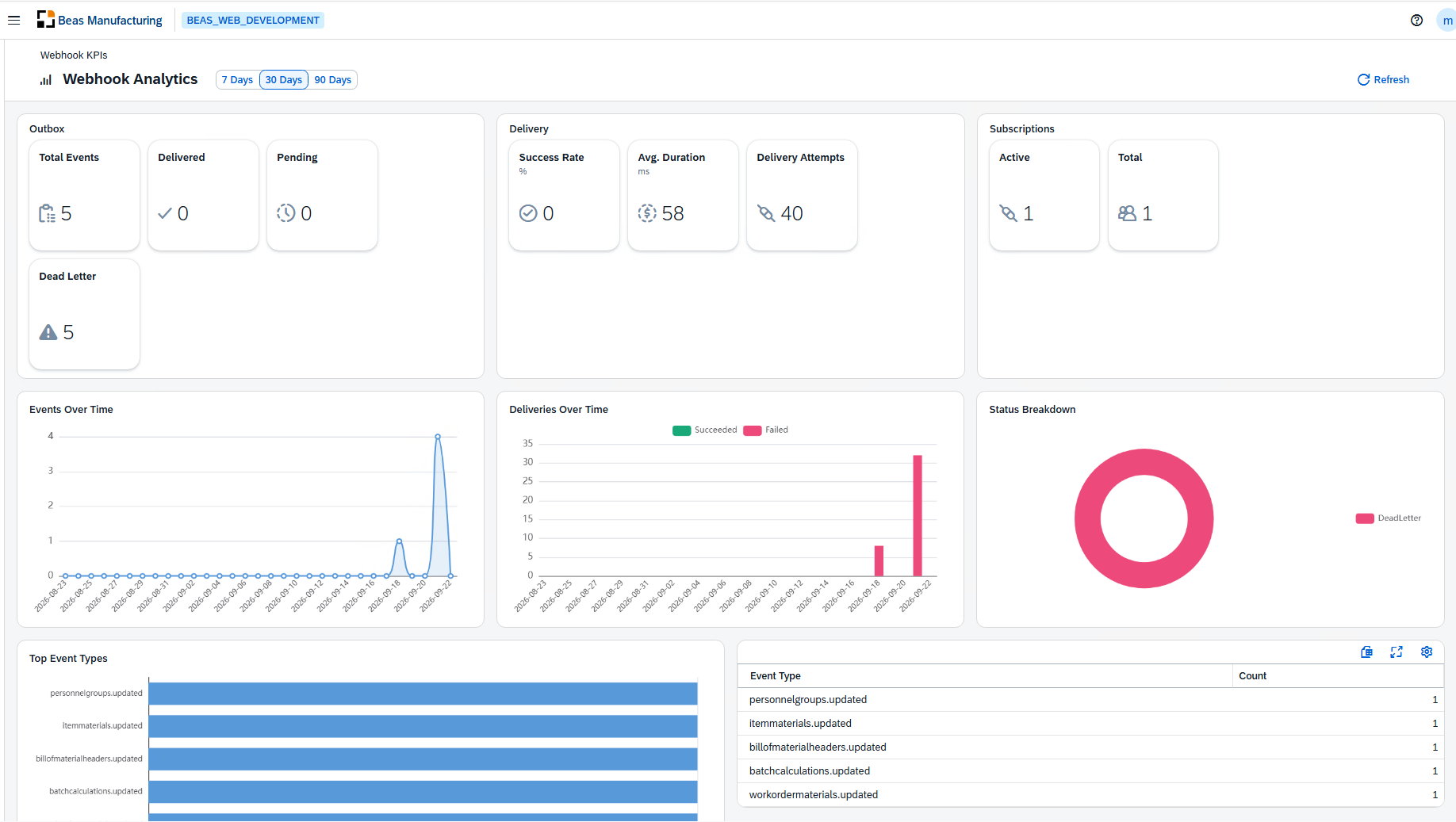
Task: Select the 30 Days range
Action: [283, 80]
